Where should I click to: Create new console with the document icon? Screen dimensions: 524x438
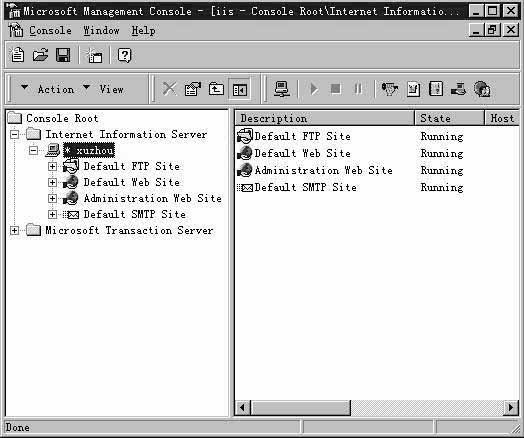[17, 55]
